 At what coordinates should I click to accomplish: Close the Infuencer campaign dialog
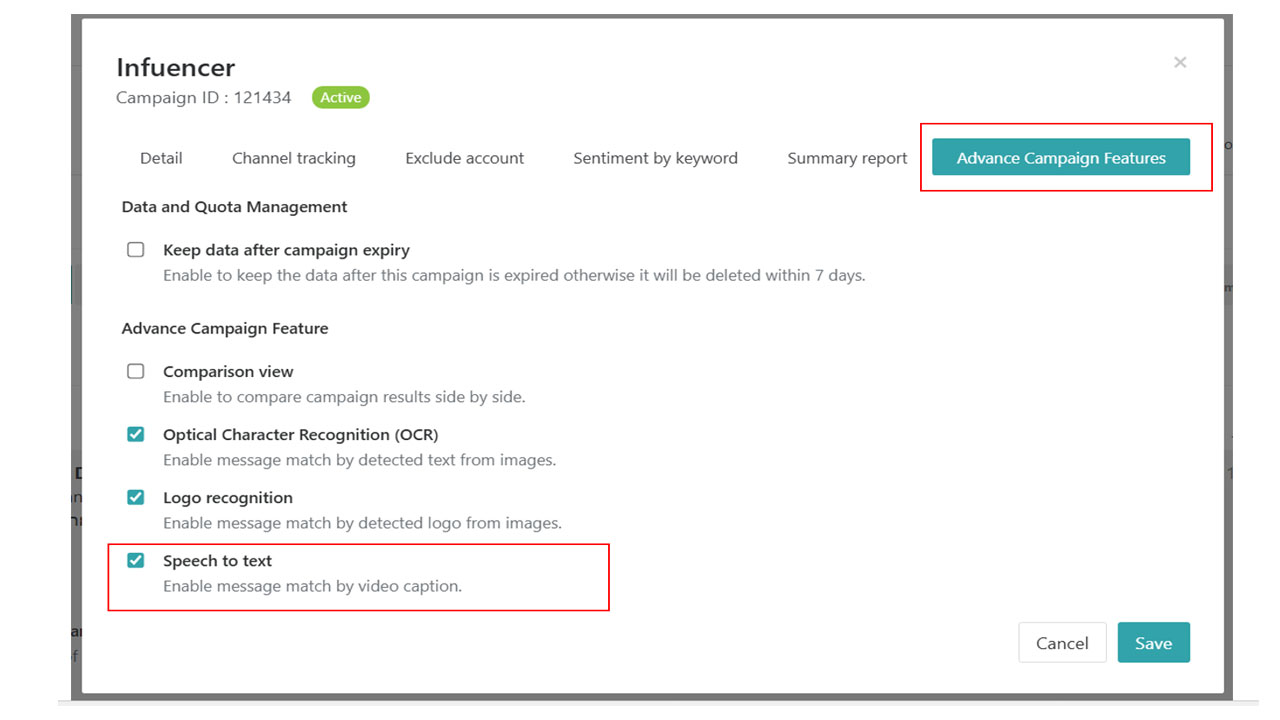(x=1180, y=62)
